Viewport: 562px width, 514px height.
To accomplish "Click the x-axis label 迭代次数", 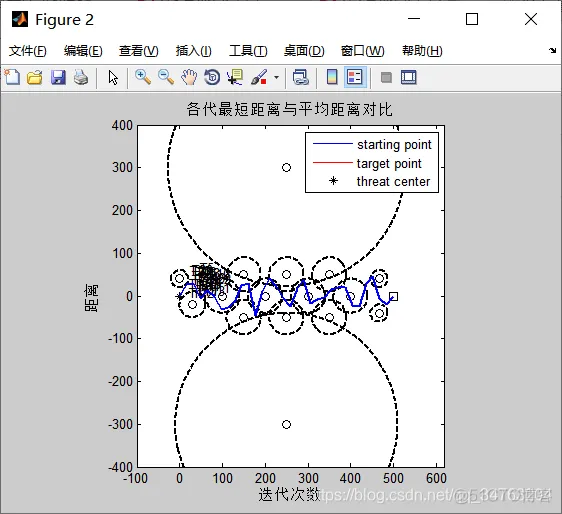I will pyautogui.click(x=290, y=494).
